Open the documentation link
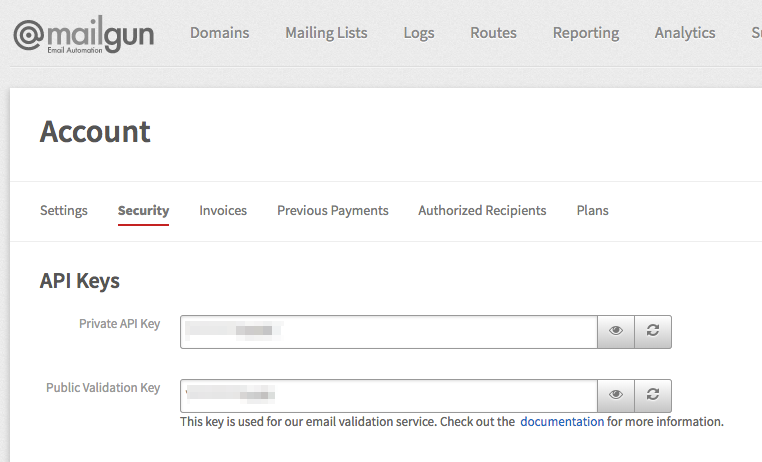Viewport: 762px width, 462px height. click(562, 422)
